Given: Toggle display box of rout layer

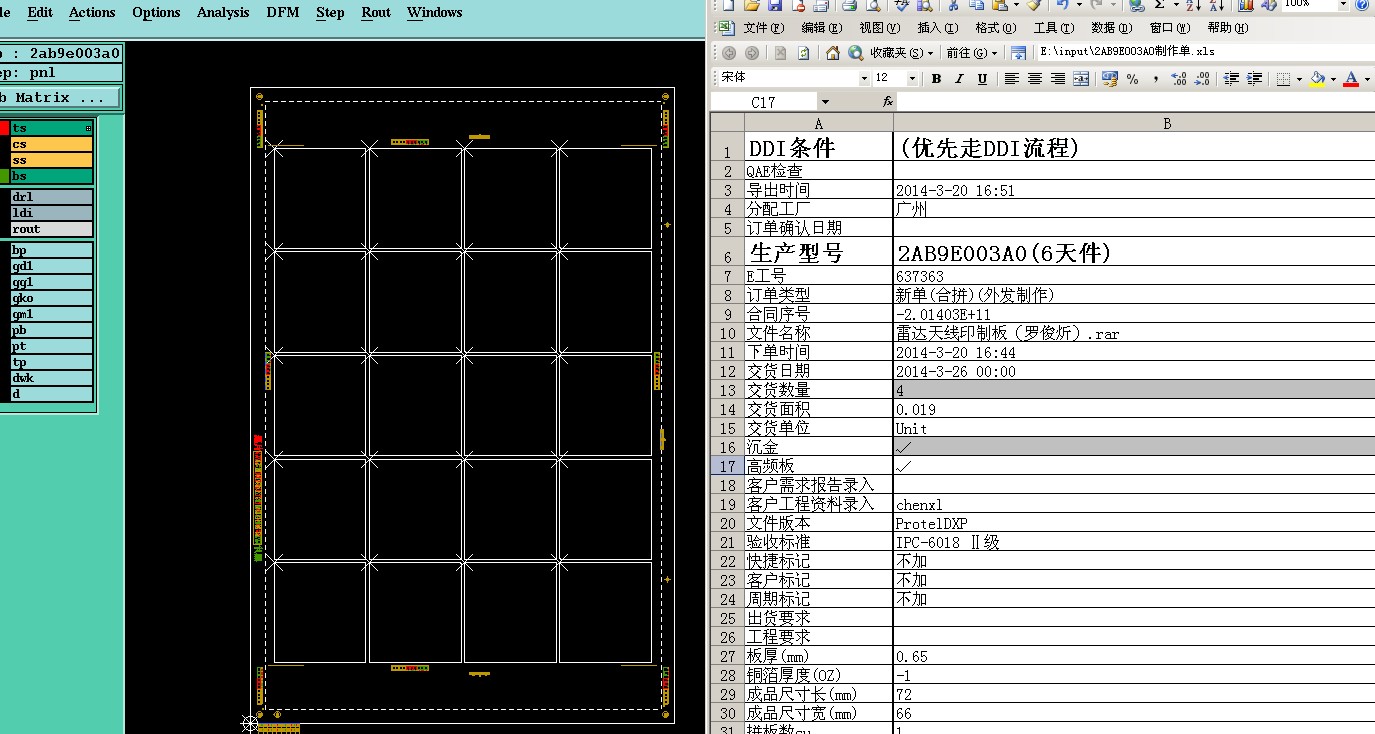Looking at the screenshot, I should coord(4,229).
